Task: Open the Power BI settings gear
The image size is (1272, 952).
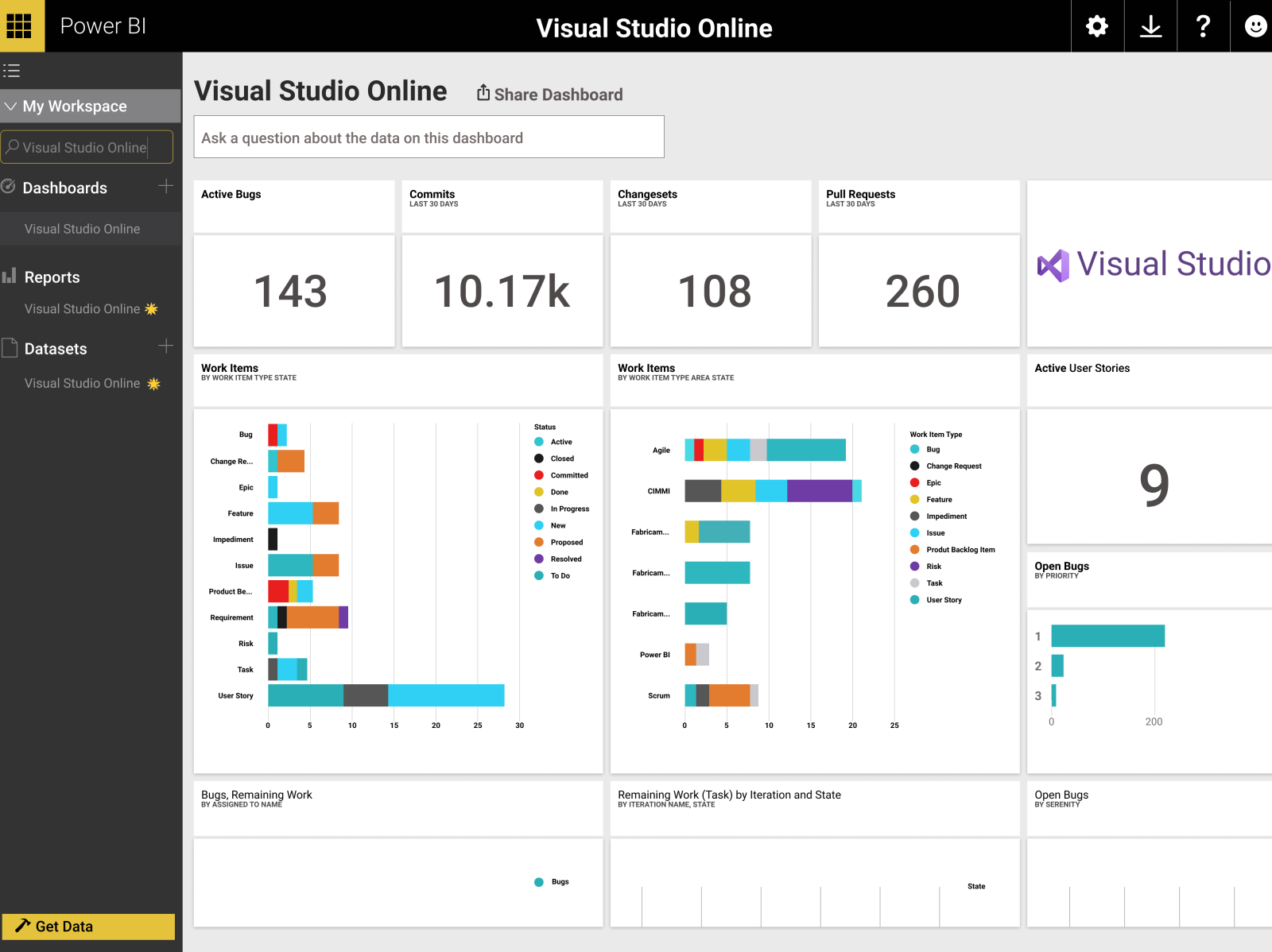Action: point(1097,25)
